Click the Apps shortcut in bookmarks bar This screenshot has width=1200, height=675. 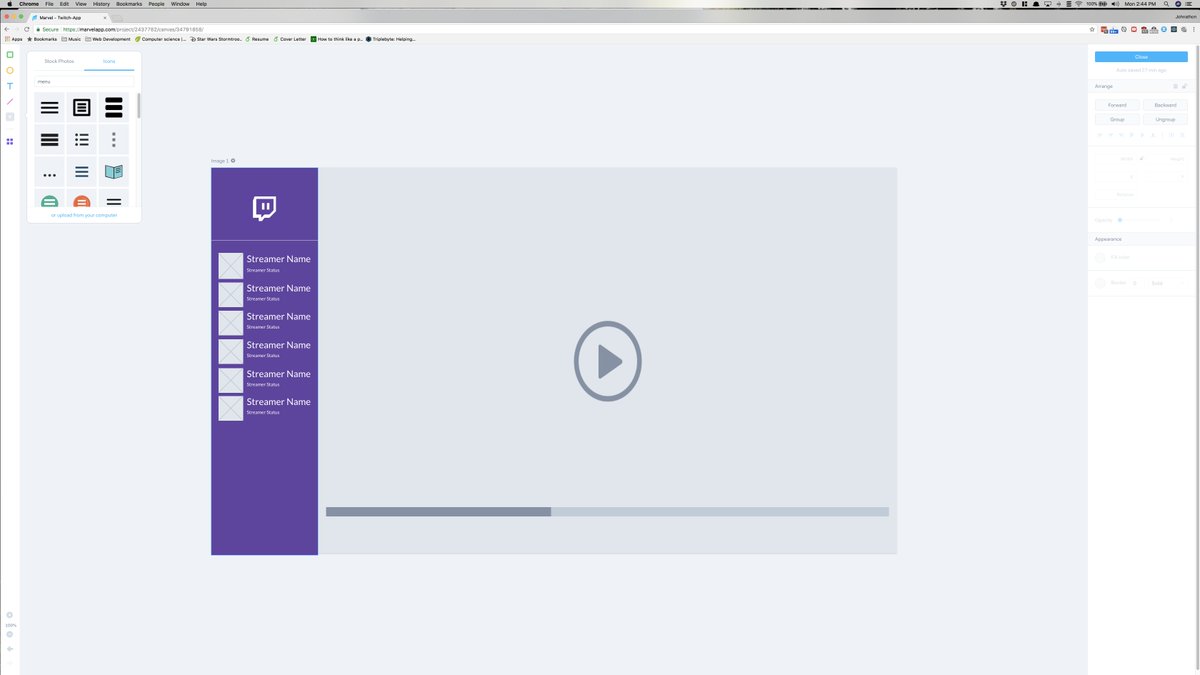coord(14,39)
